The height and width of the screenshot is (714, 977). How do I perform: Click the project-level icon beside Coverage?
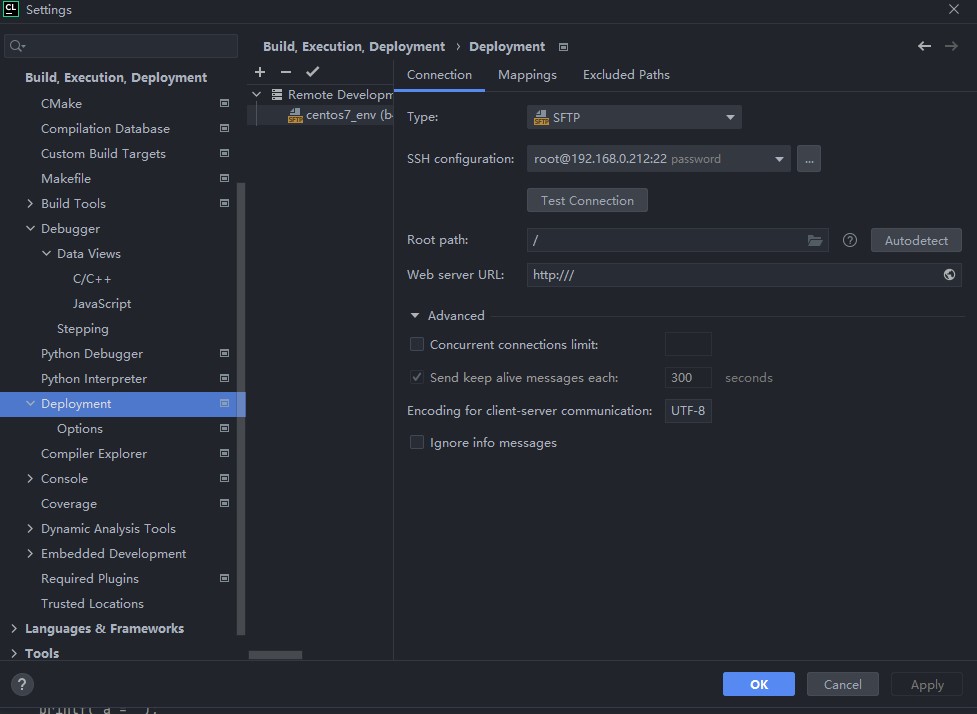[224, 503]
